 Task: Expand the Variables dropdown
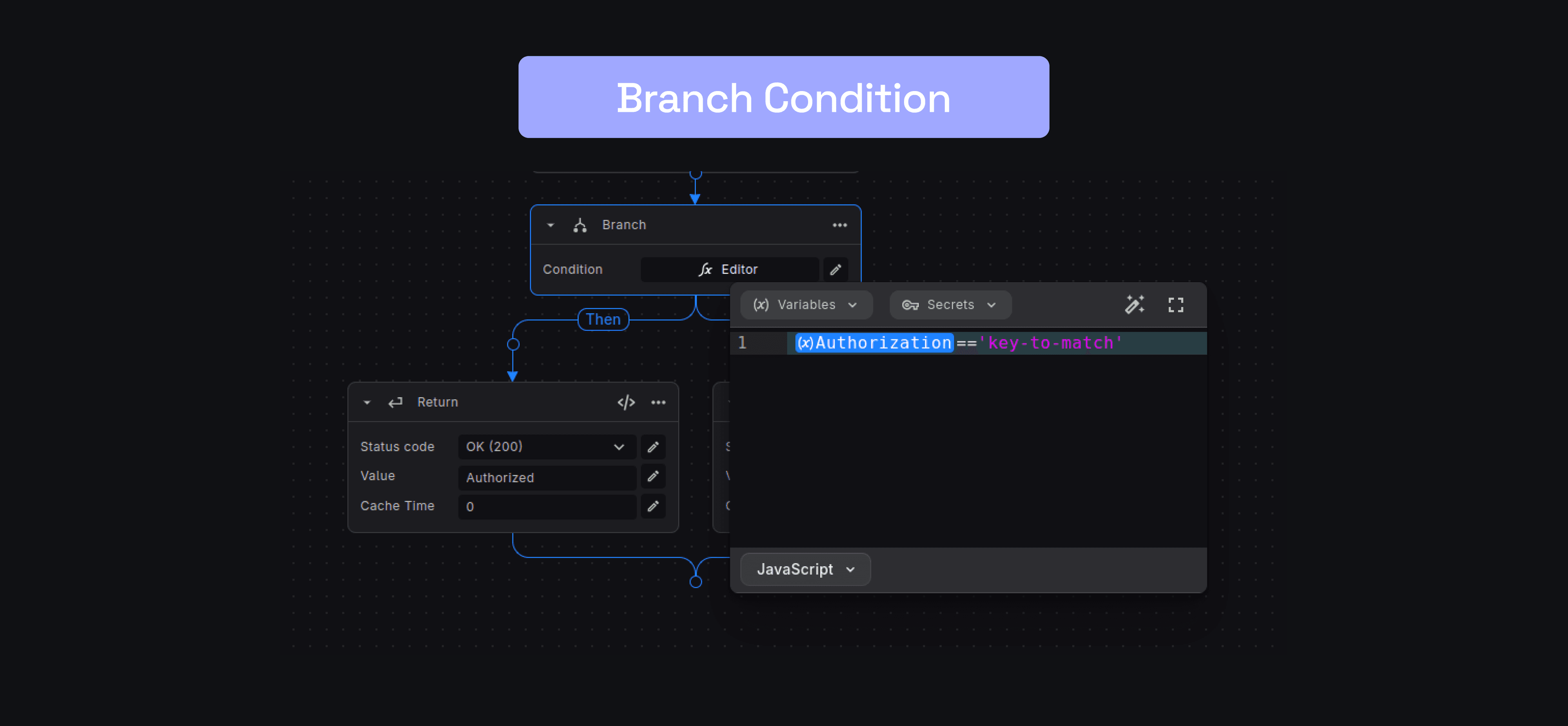tap(805, 304)
